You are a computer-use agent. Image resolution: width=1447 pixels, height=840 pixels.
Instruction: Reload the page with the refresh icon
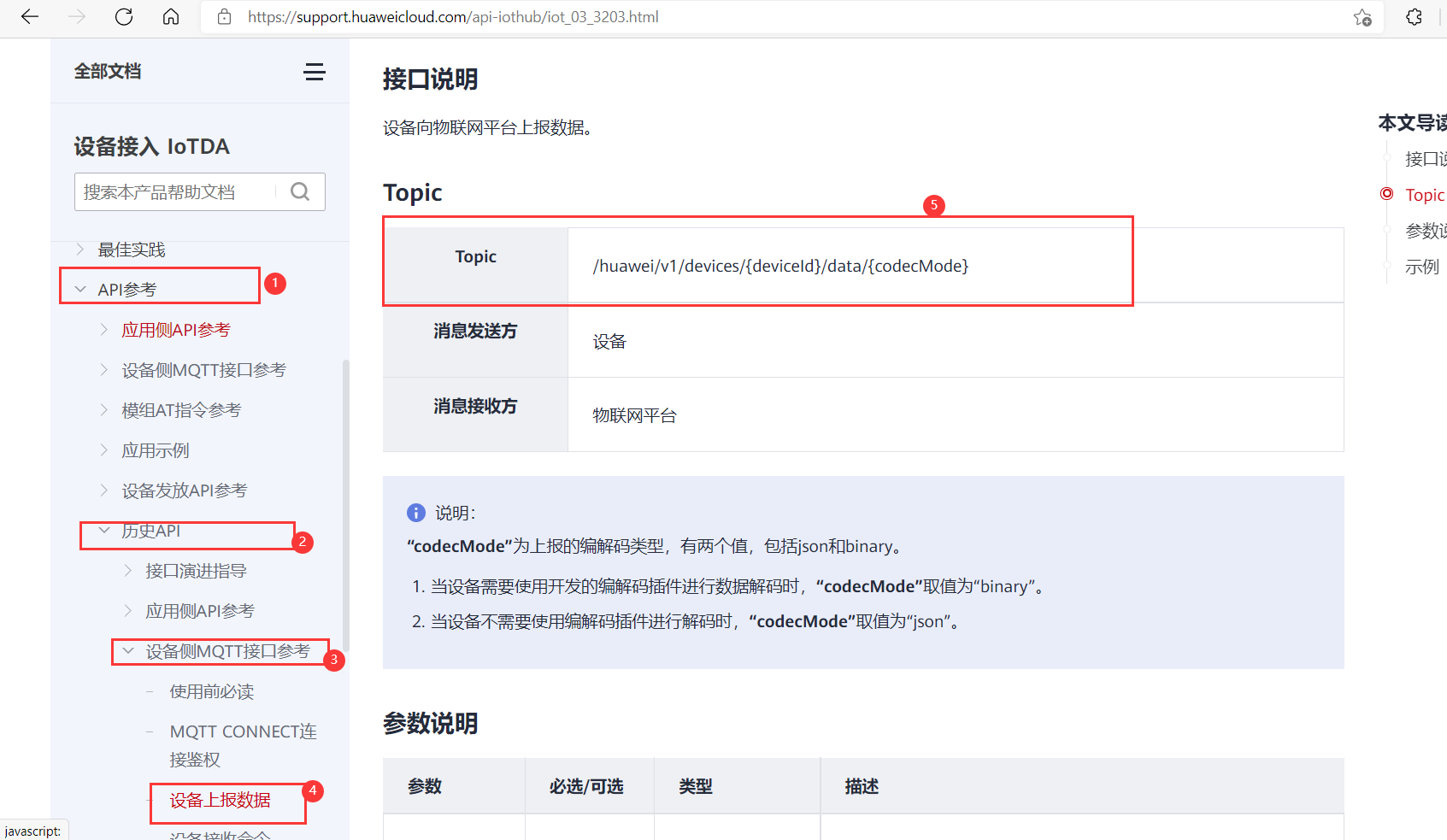pyautogui.click(x=124, y=17)
